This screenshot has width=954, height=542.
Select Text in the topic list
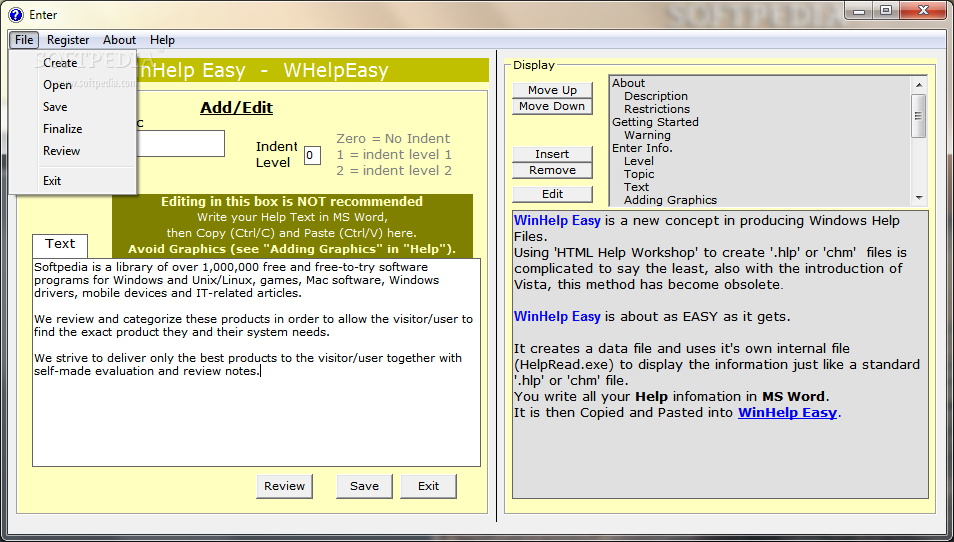click(x=636, y=187)
